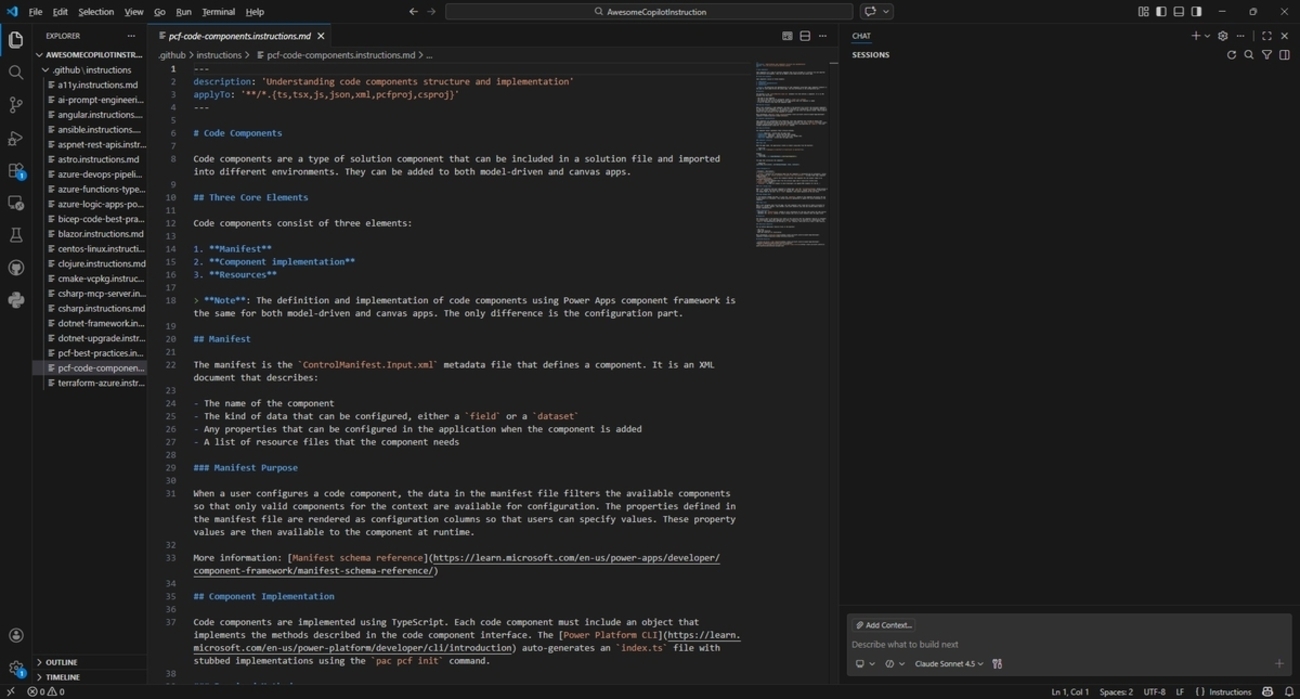Click Ln 1, Col 1 in the status bar
The height and width of the screenshot is (699, 1300).
pyautogui.click(x=1070, y=692)
